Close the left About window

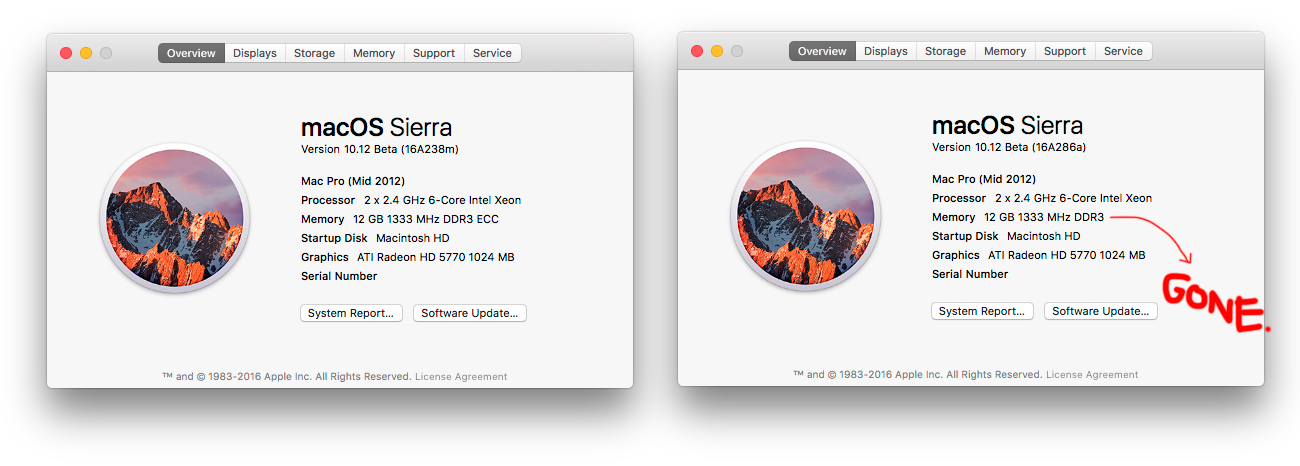pyautogui.click(x=66, y=53)
